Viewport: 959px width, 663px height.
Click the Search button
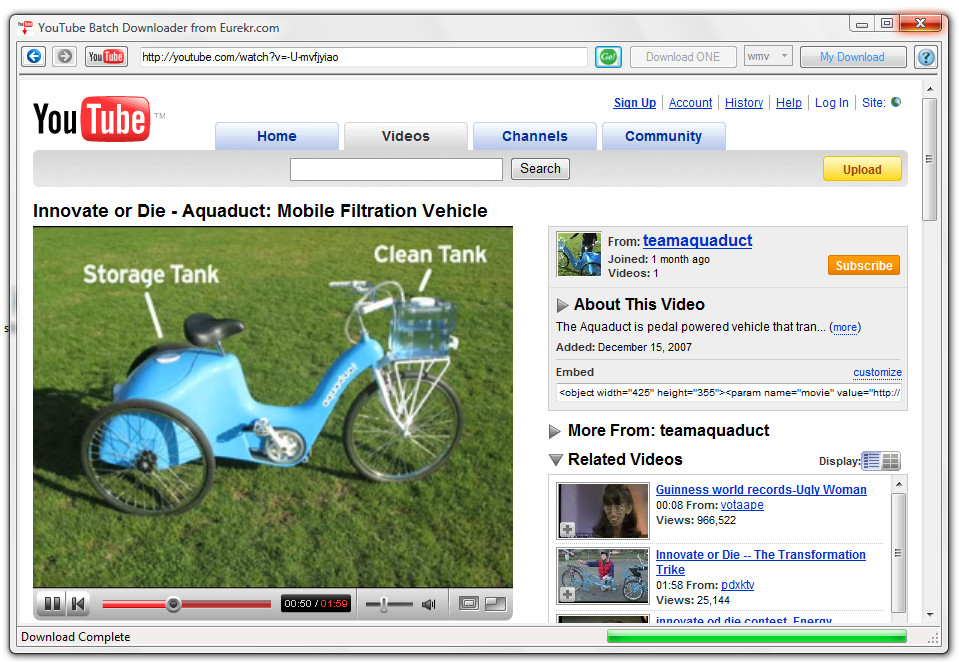pos(540,169)
